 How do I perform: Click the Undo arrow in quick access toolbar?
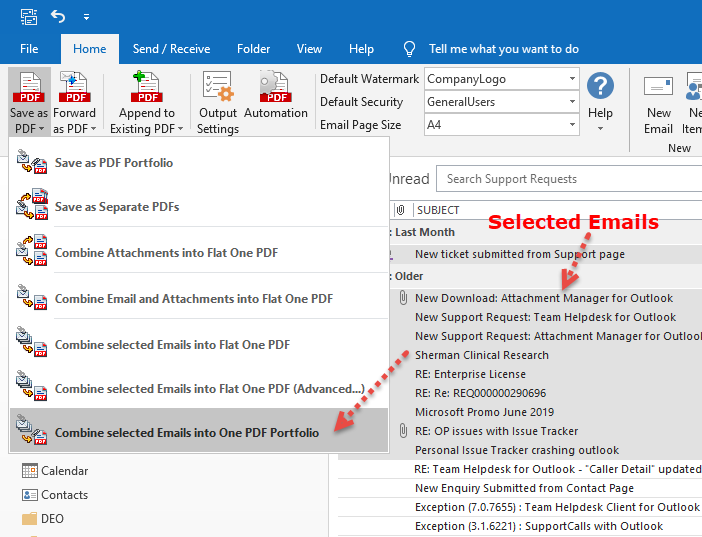[x=58, y=17]
